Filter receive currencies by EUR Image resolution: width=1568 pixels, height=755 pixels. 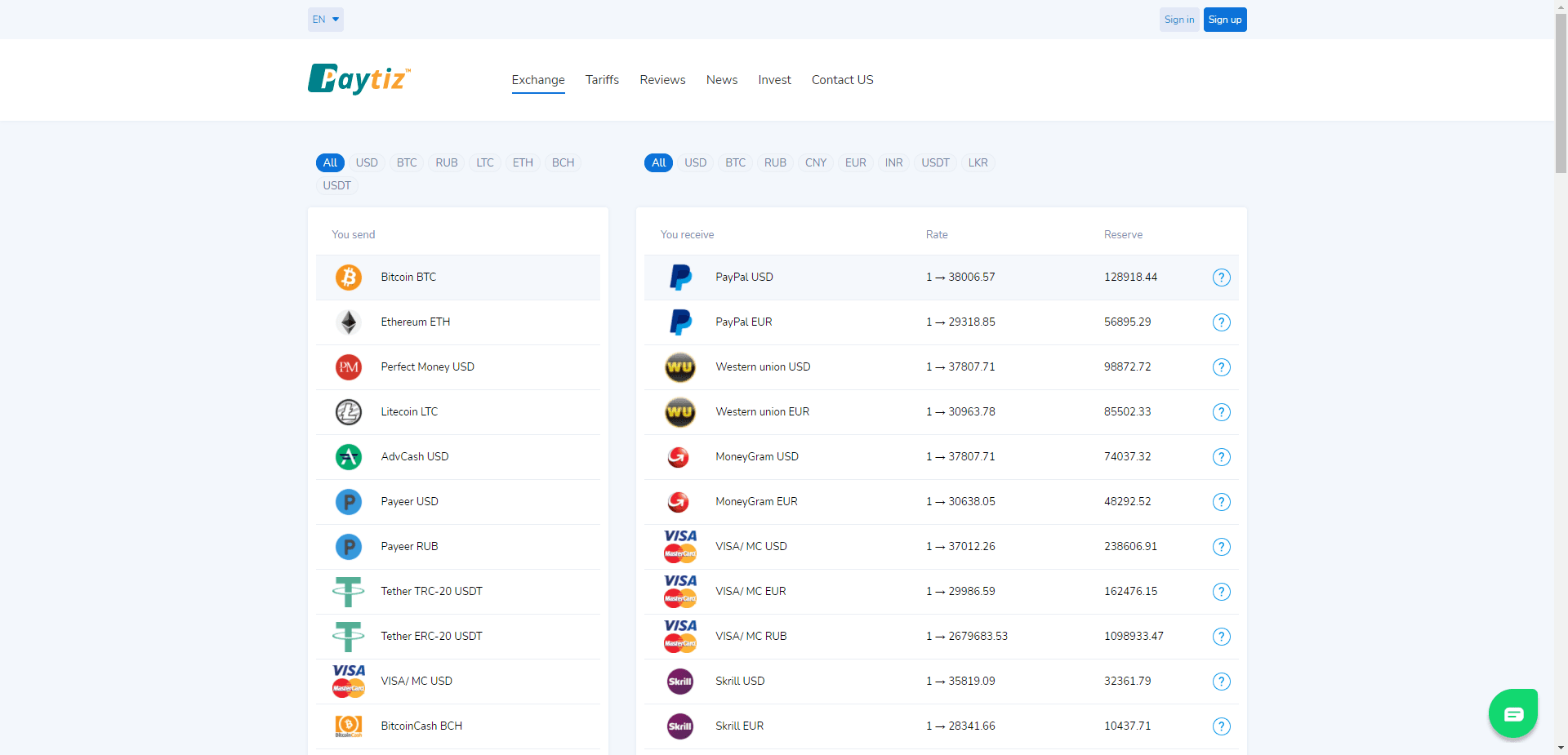[x=855, y=162]
